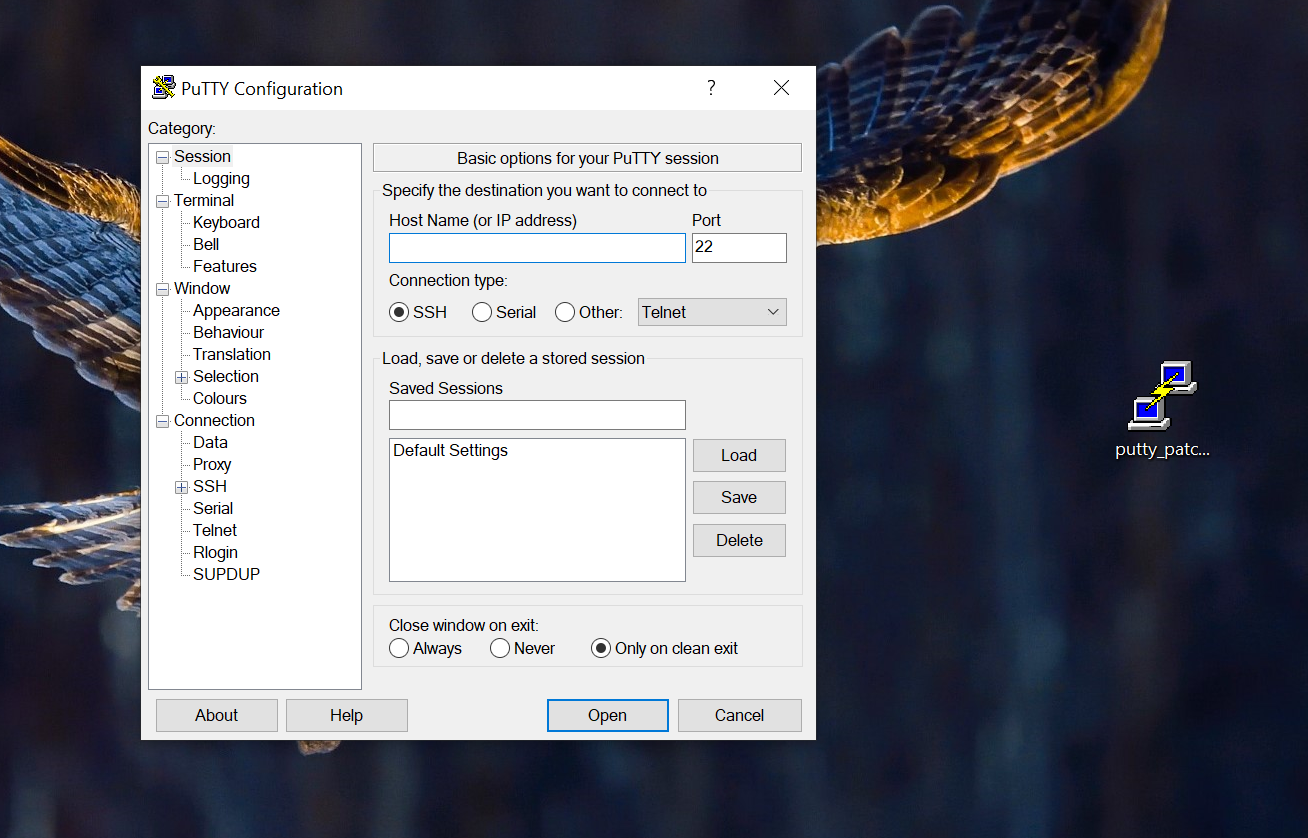Viewport: 1308px width, 838px height.
Task: Click the PuTTY icon in title bar
Action: click(163, 88)
